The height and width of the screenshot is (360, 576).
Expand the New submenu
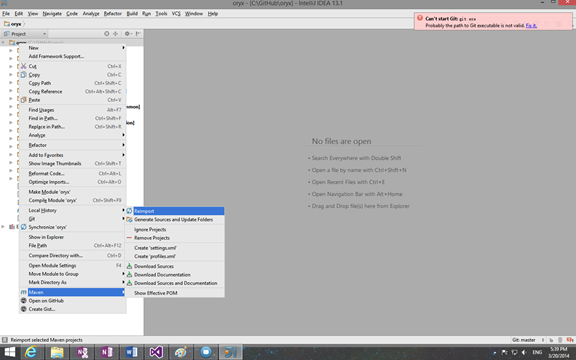(x=72, y=48)
